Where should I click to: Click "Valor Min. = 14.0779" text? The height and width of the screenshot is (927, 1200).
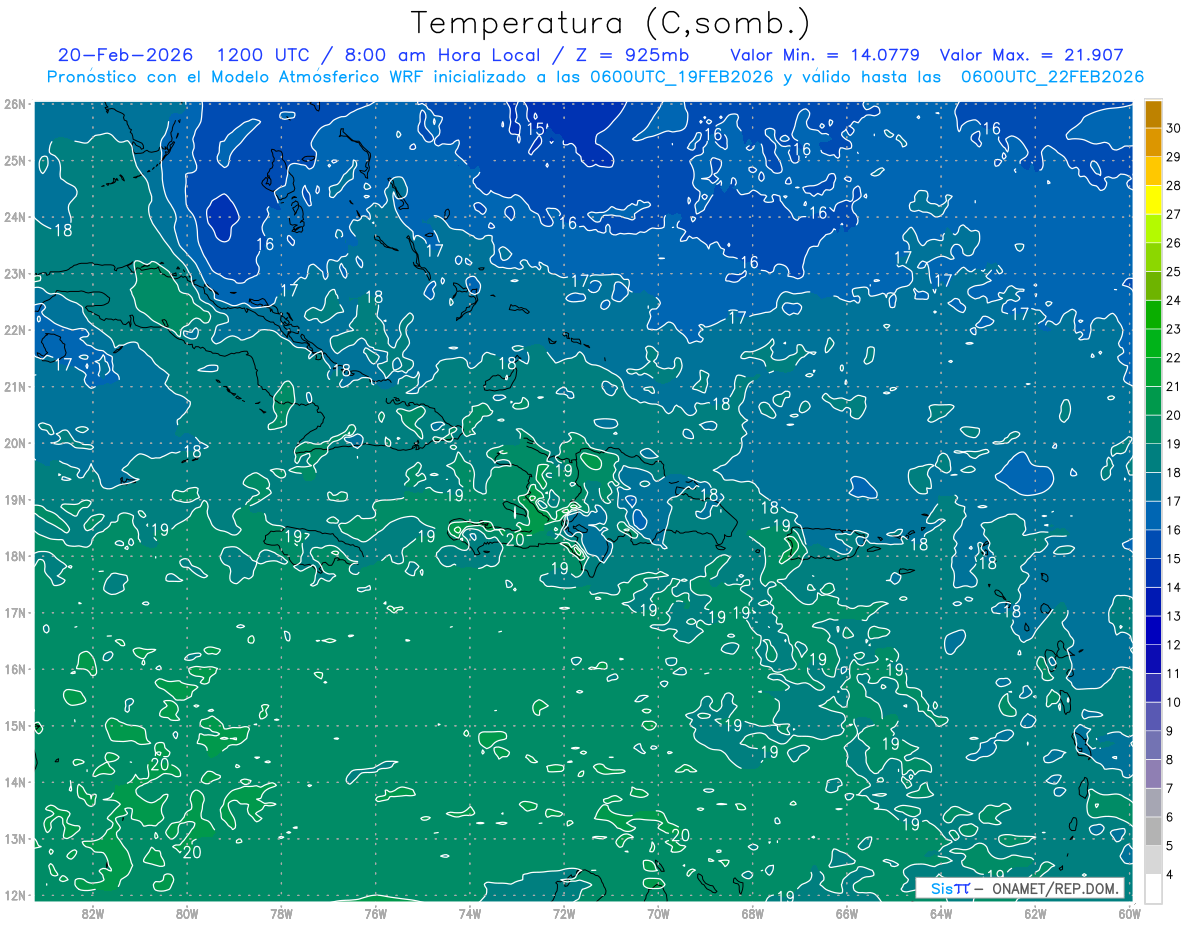tap(825, 55)
